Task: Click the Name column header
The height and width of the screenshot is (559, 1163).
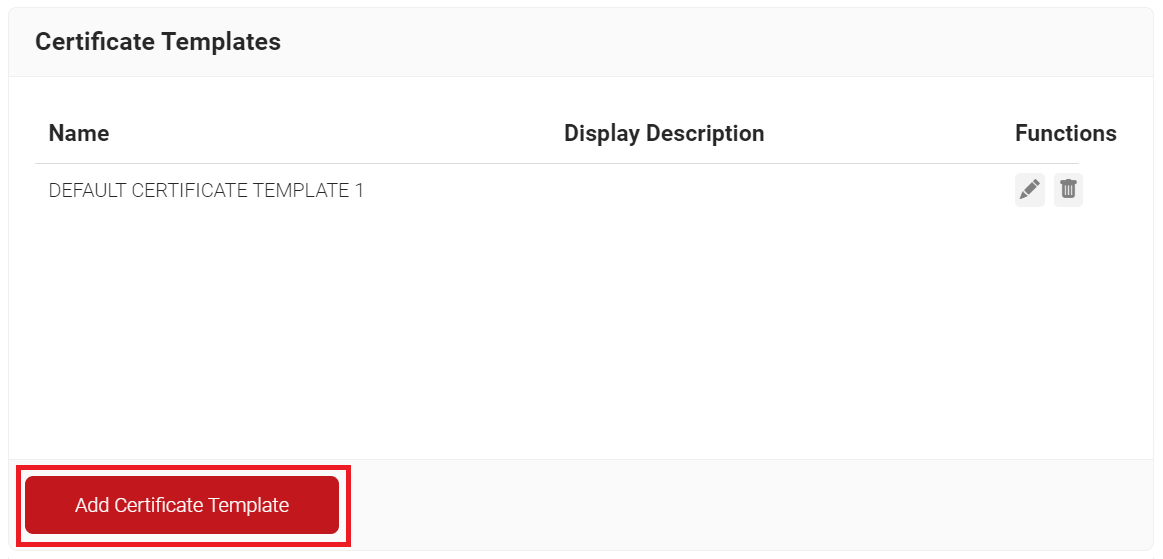Action: pos(79,133)
